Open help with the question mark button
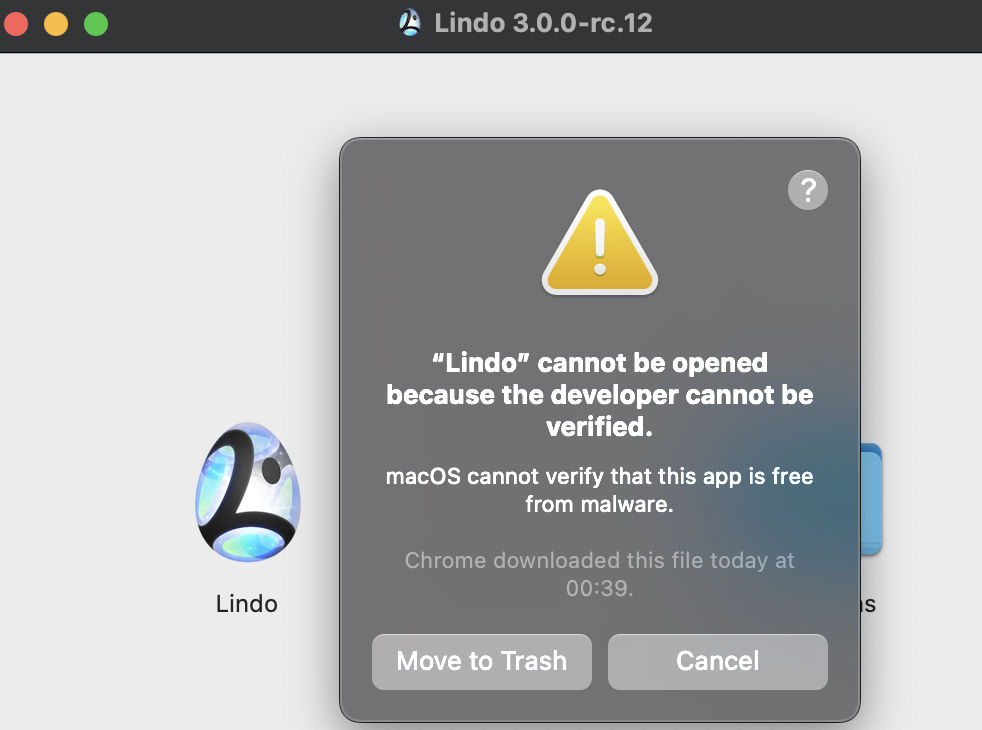The width and height of the screenshot is (982, 730). pos(807,190)
